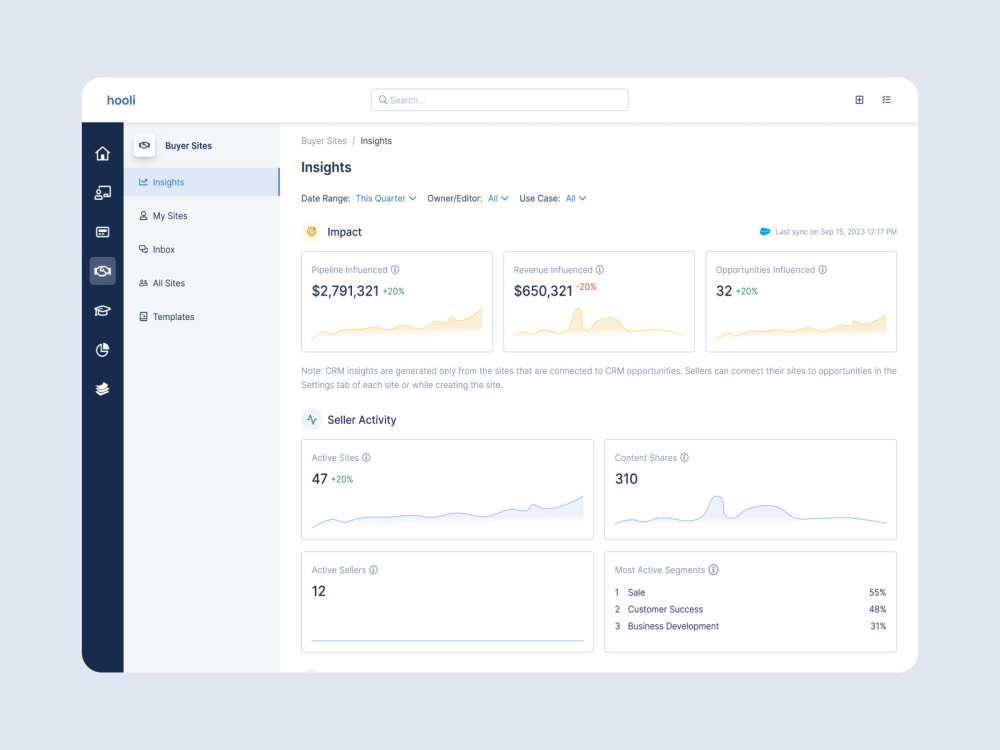The width and height of the screenshot is (1000, 750).
Task: Open the pie chart analytics icon
Action: [102, 349]
